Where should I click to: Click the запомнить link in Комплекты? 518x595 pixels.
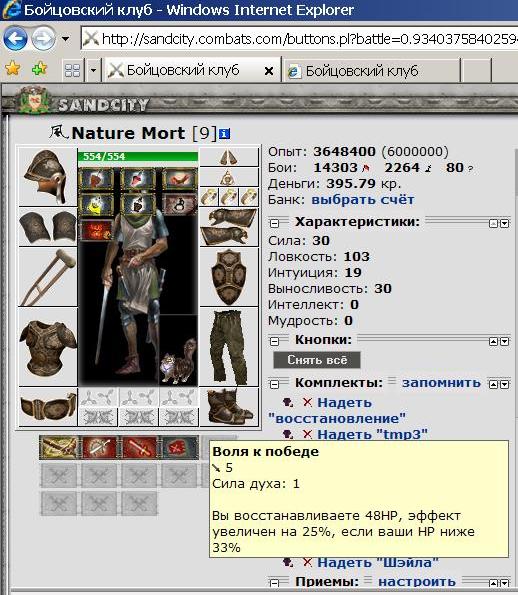point(441,383)
